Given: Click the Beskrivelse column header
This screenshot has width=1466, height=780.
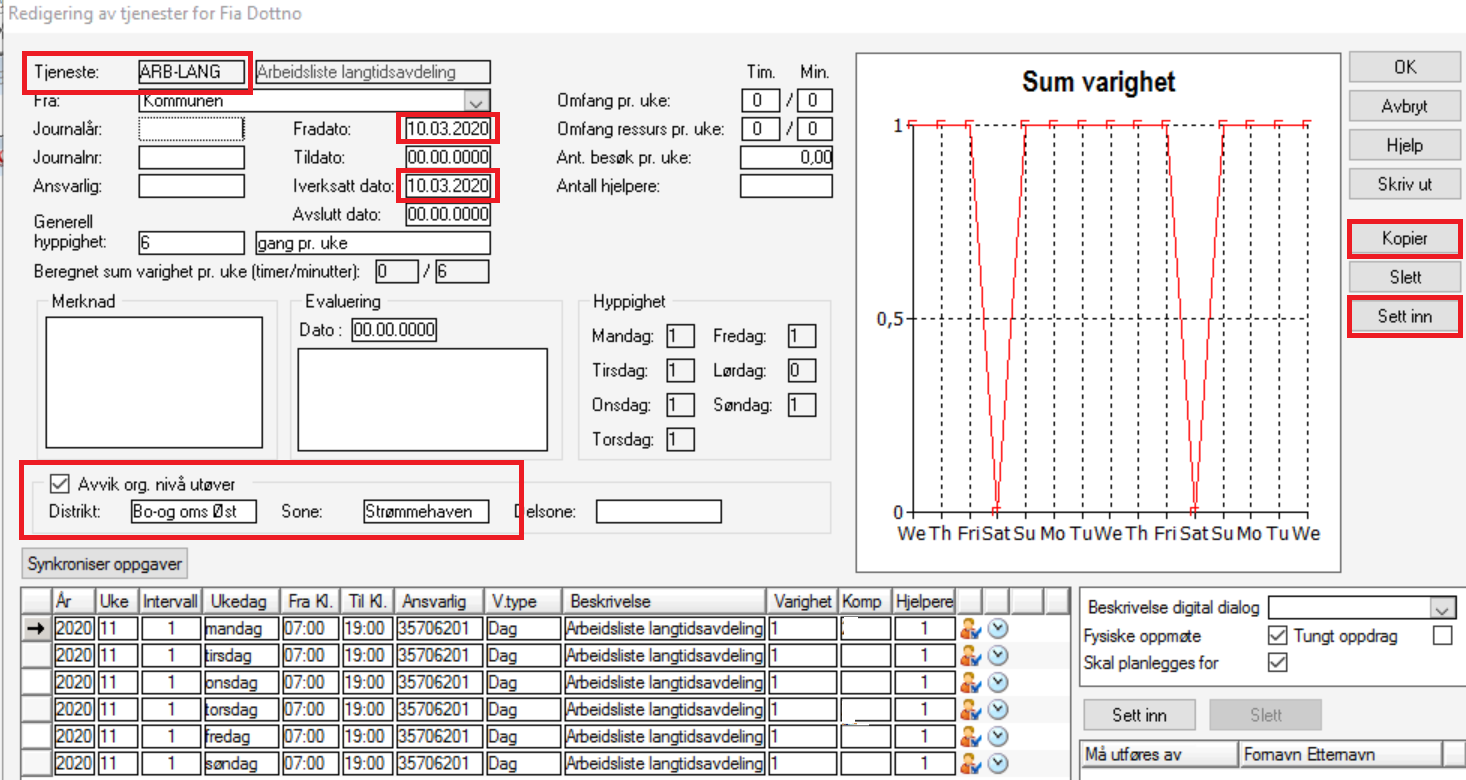Looking at the screenshot, I should tap(664, 601).
